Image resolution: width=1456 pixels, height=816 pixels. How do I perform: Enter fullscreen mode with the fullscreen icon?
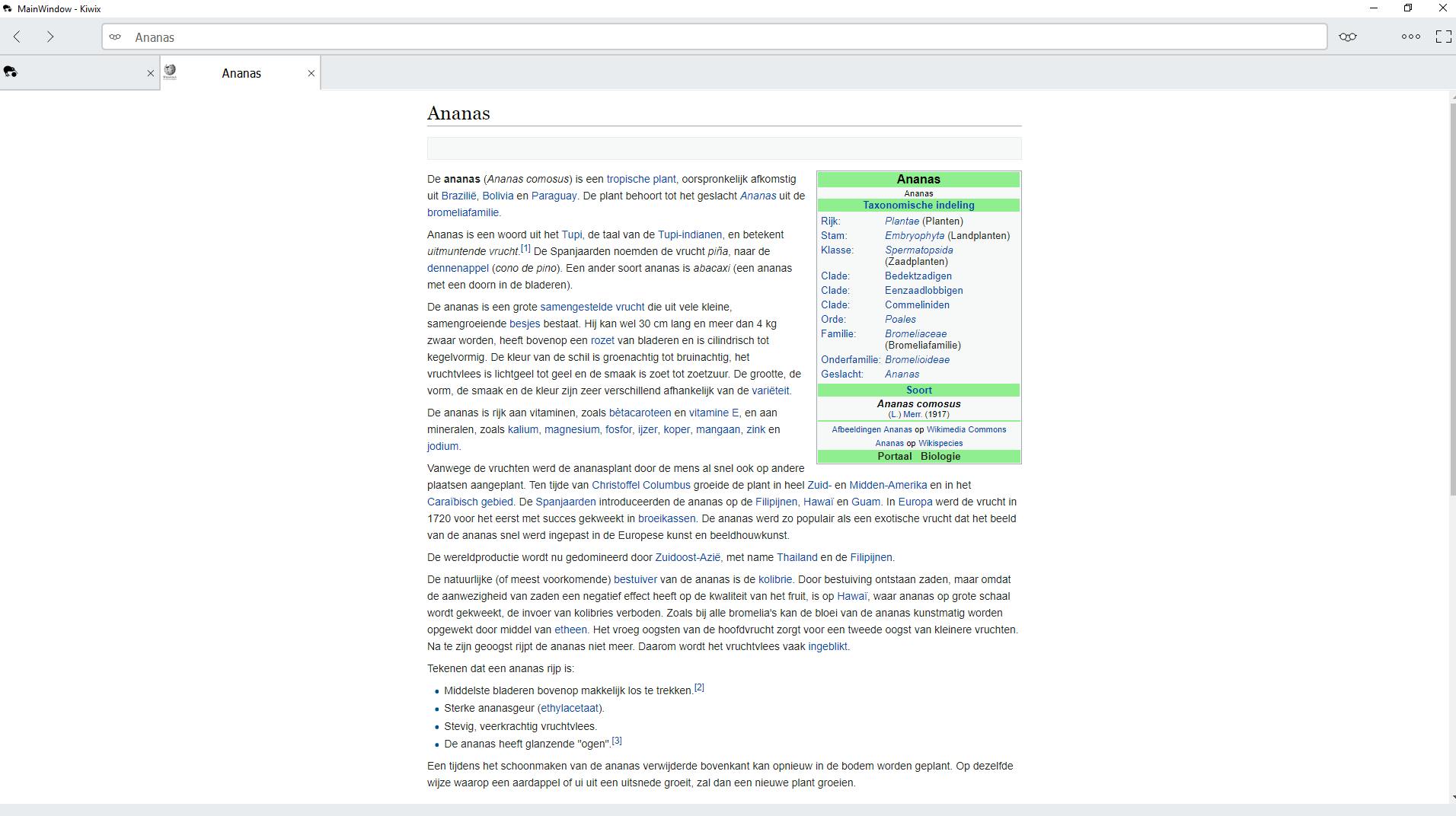click(1443, 36)
